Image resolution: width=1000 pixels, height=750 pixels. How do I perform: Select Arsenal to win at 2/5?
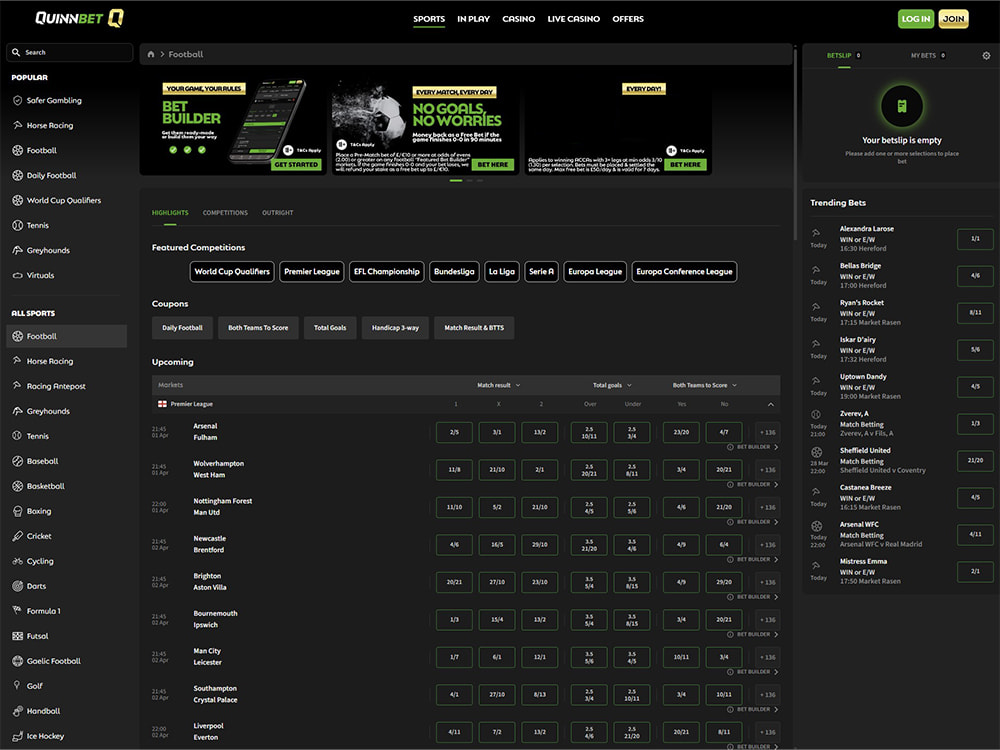(x=454, y=432)
